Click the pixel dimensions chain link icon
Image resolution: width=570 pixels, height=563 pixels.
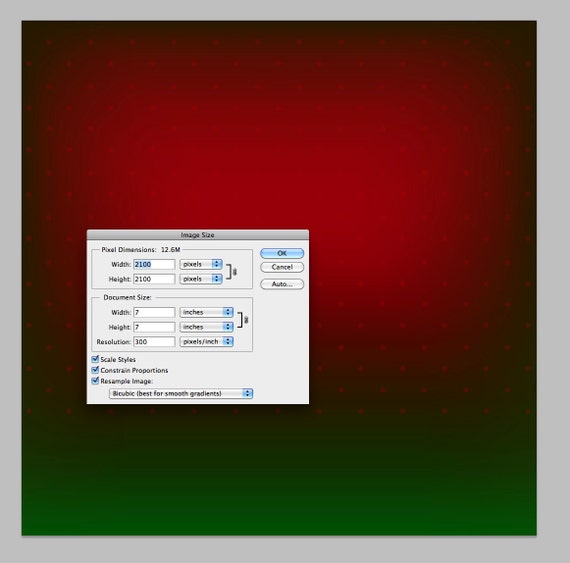[x=235, y=272]
